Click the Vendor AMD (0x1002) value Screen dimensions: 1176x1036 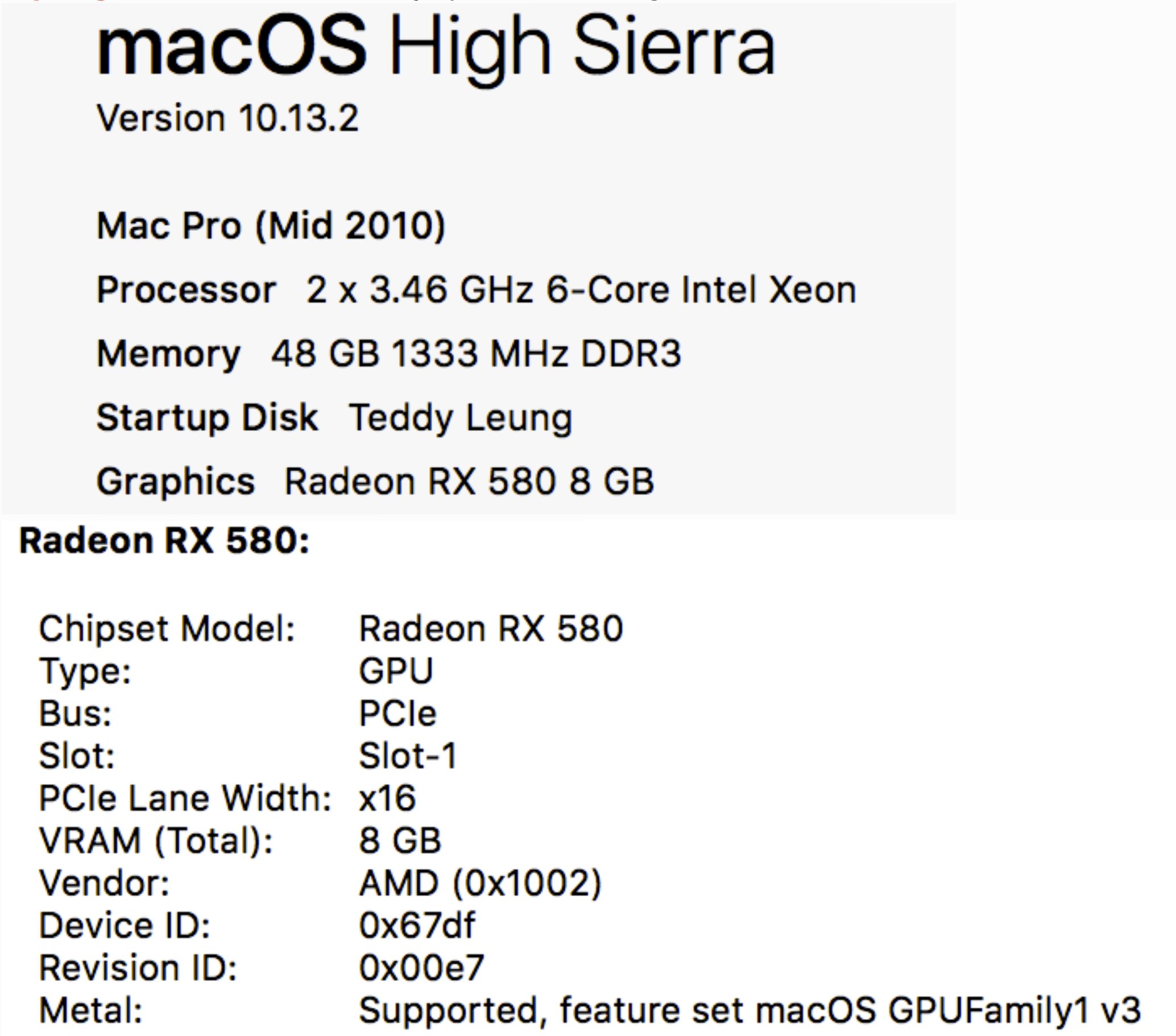(x=481, y=883)
